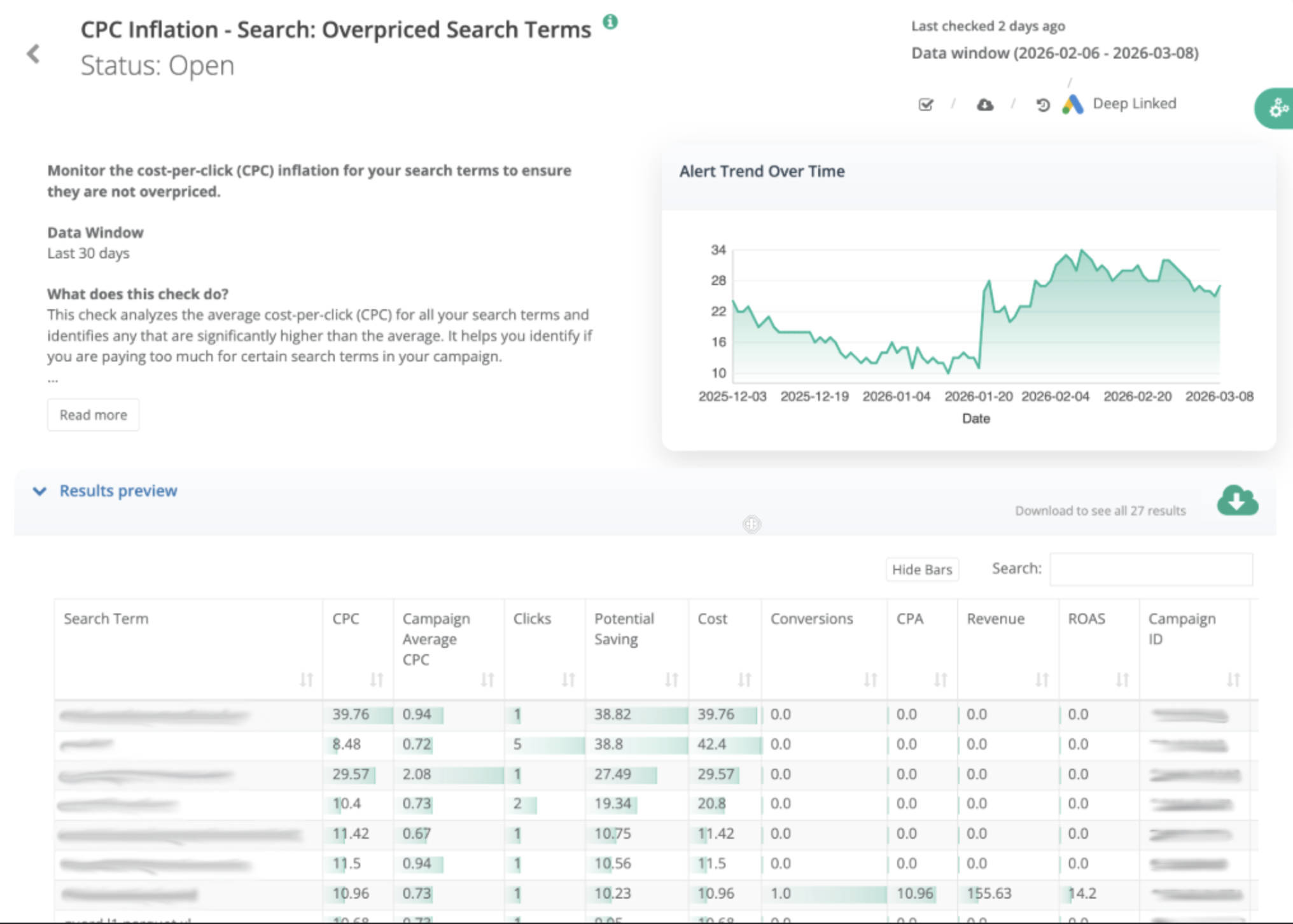Click the Download to see all 27 results text

click(1100, 510)
